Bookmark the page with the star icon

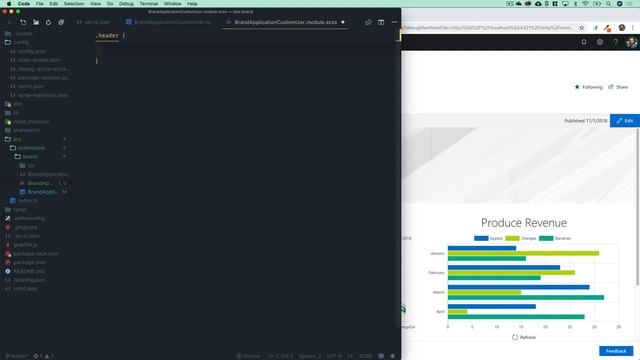pos(582,28)
